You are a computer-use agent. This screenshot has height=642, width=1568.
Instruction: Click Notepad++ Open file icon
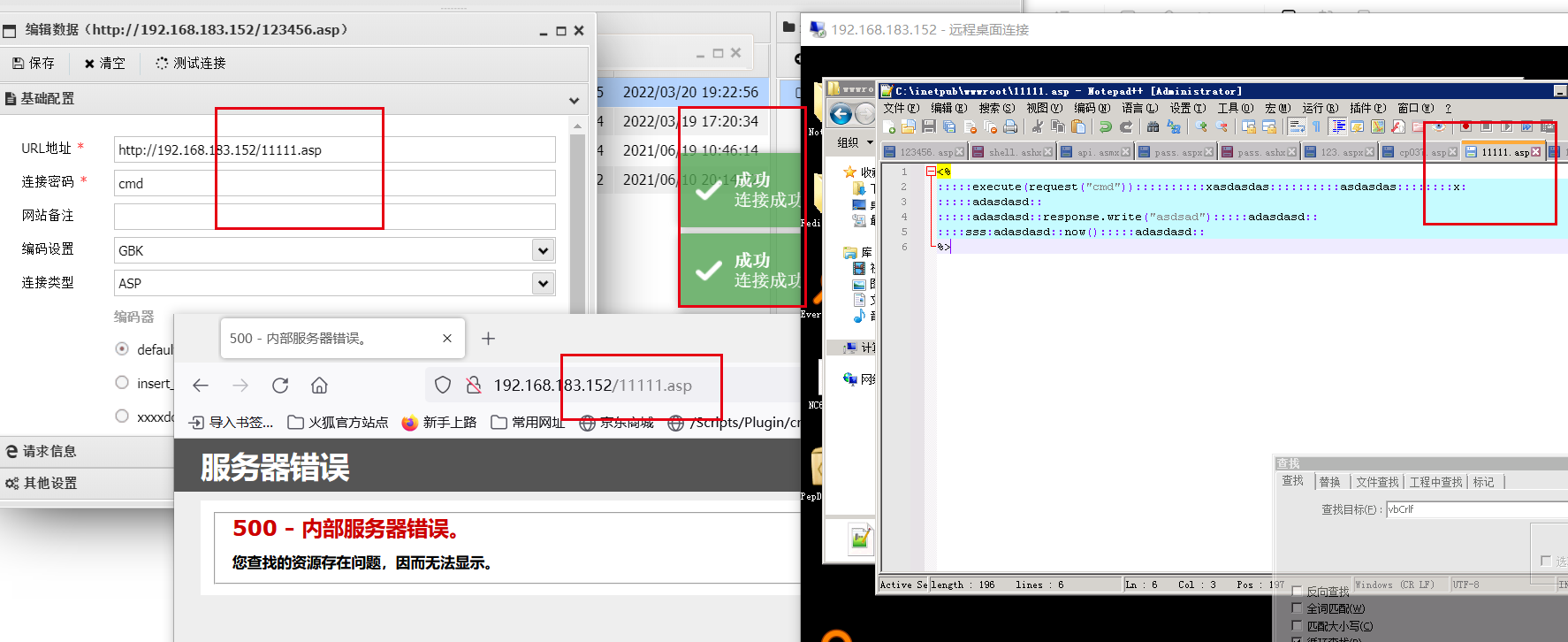point(909,126)
